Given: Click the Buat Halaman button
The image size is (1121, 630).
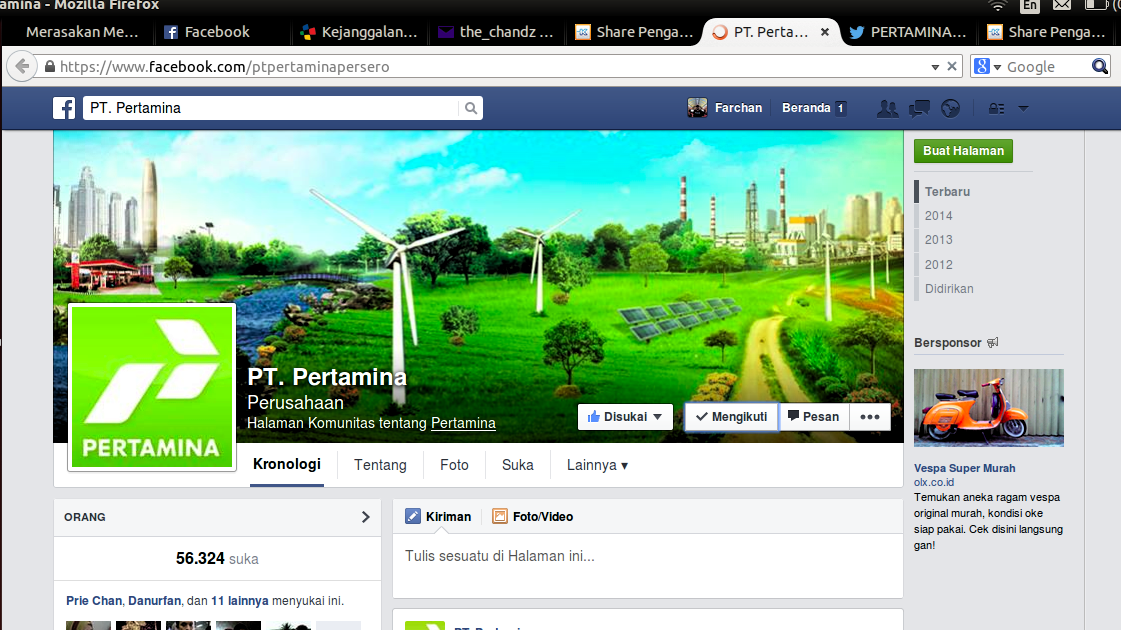Looking at the screenshot, I should tap(963, 151).
